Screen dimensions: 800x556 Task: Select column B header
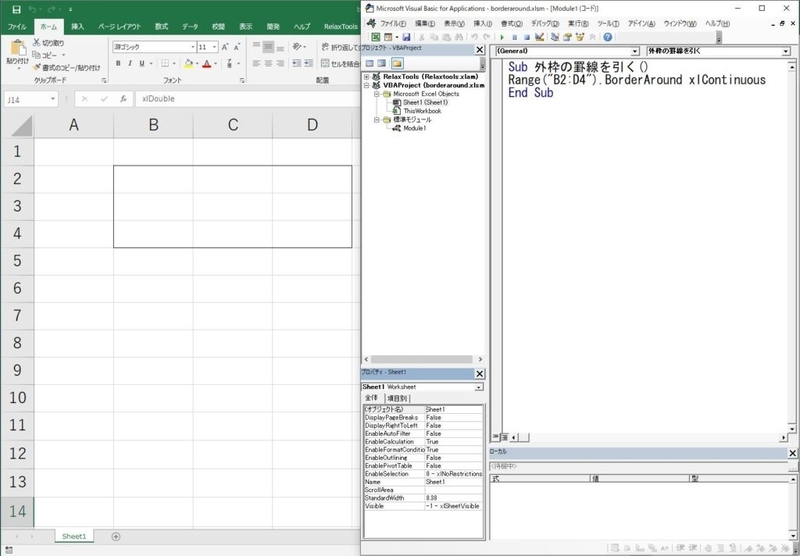(153, 124)
